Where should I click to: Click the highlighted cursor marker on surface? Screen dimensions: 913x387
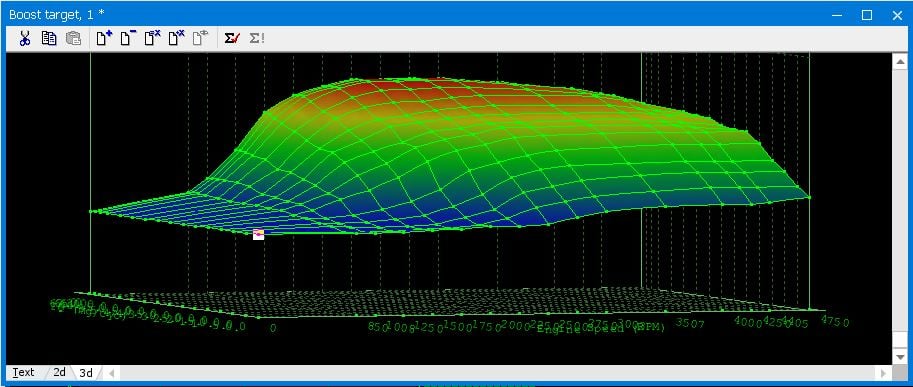coord(259,235)
